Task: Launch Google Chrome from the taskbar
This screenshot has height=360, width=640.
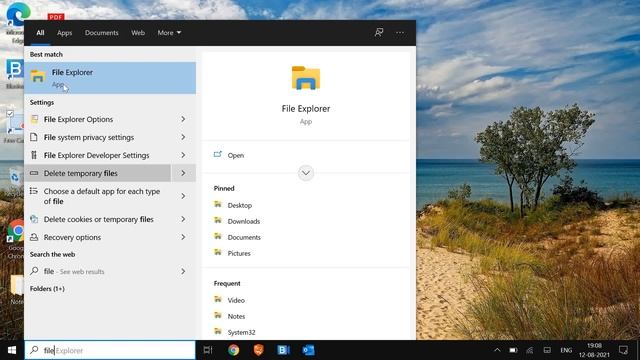Action: point(233,350)
